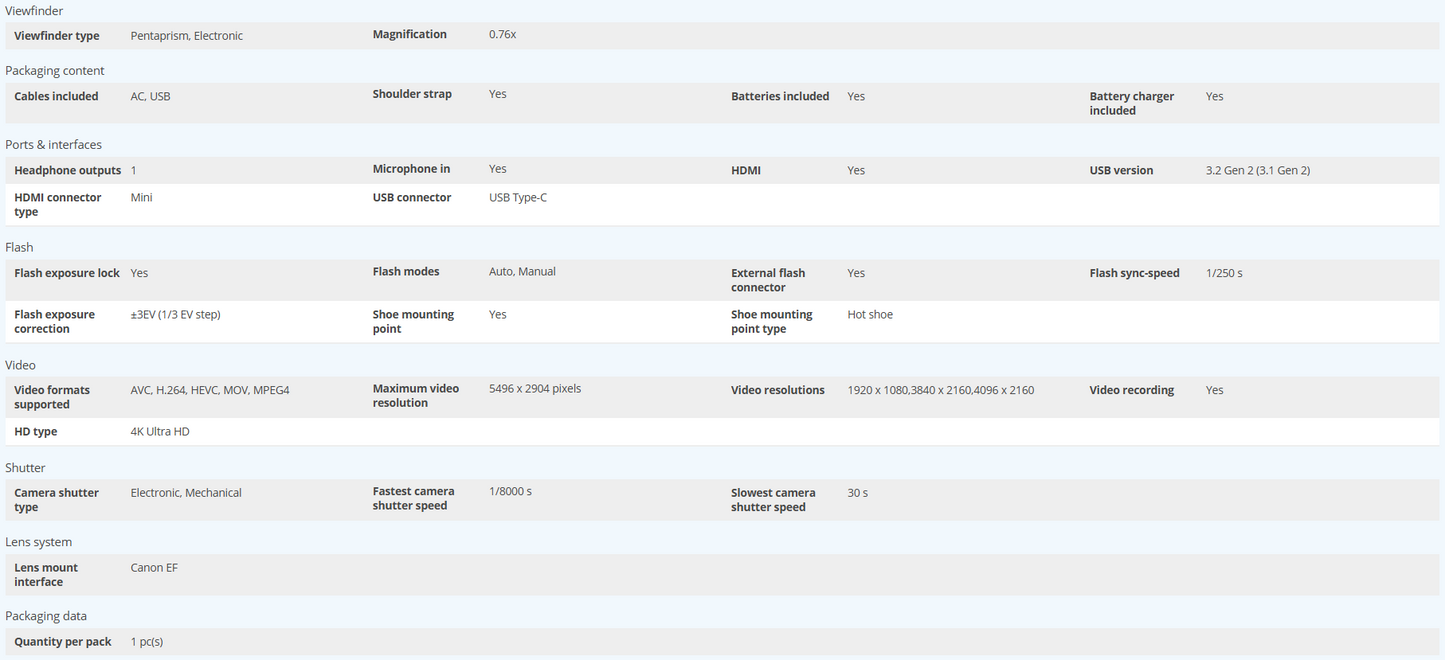Click the 3.2 Gen 2 (3.1 Gen 2) value
The width and height of the screenshot is (1445, 660).
coord(1257,171)
